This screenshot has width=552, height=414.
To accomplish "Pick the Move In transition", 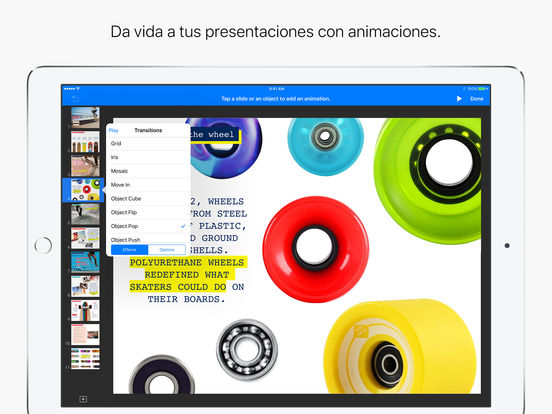I will tap(148, 184).
